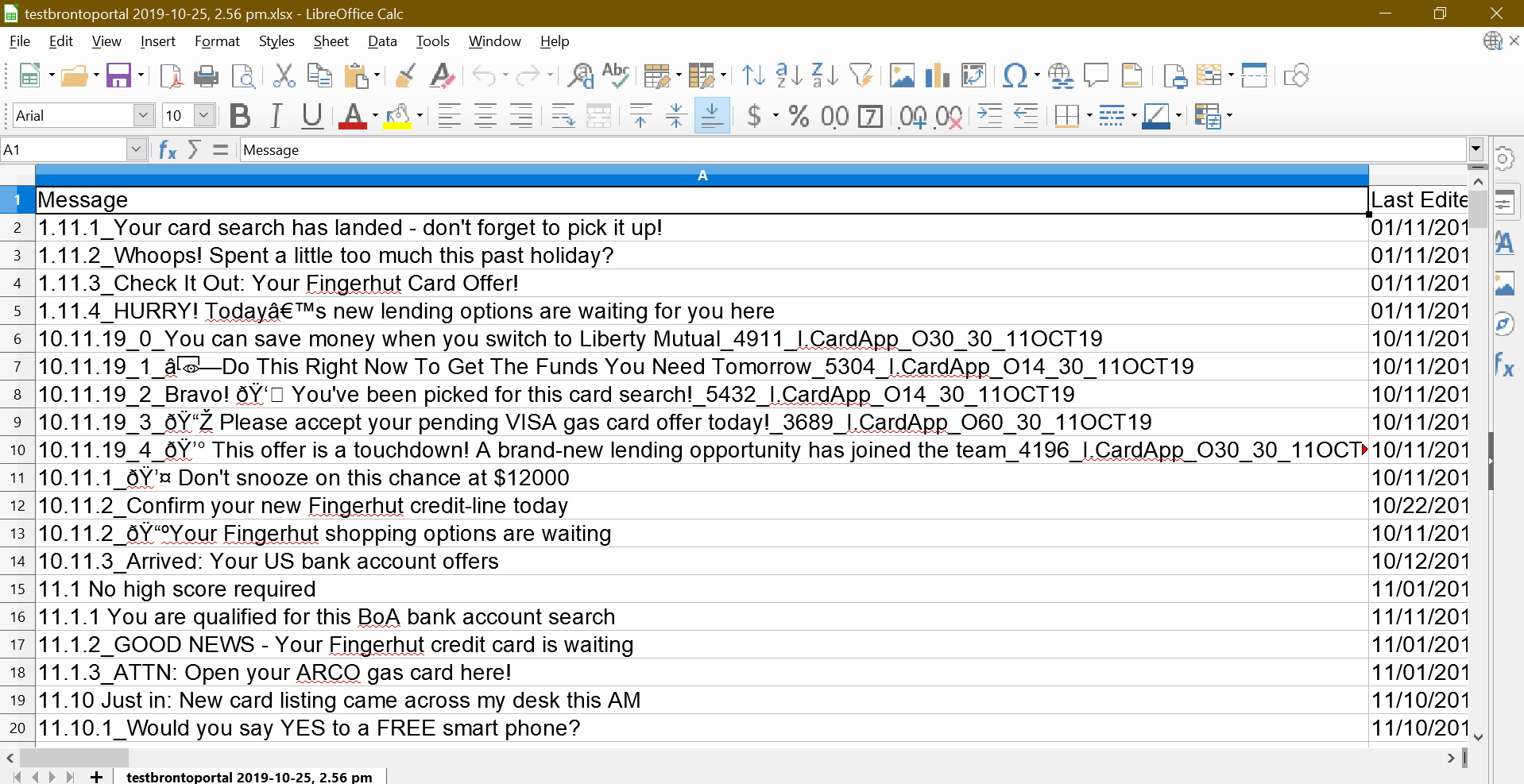
Task: Select column A header
Action: (x=702, y=175)
